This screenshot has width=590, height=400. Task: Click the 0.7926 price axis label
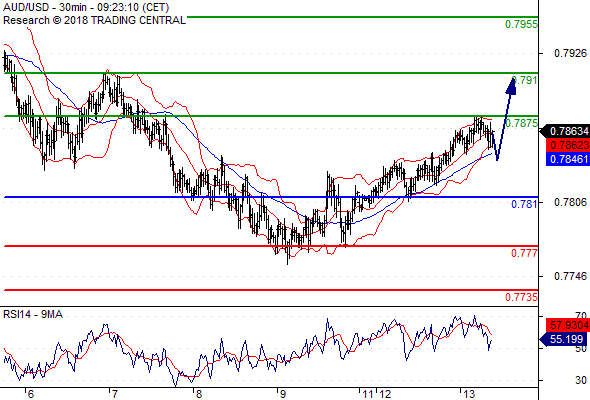point(570,53)
